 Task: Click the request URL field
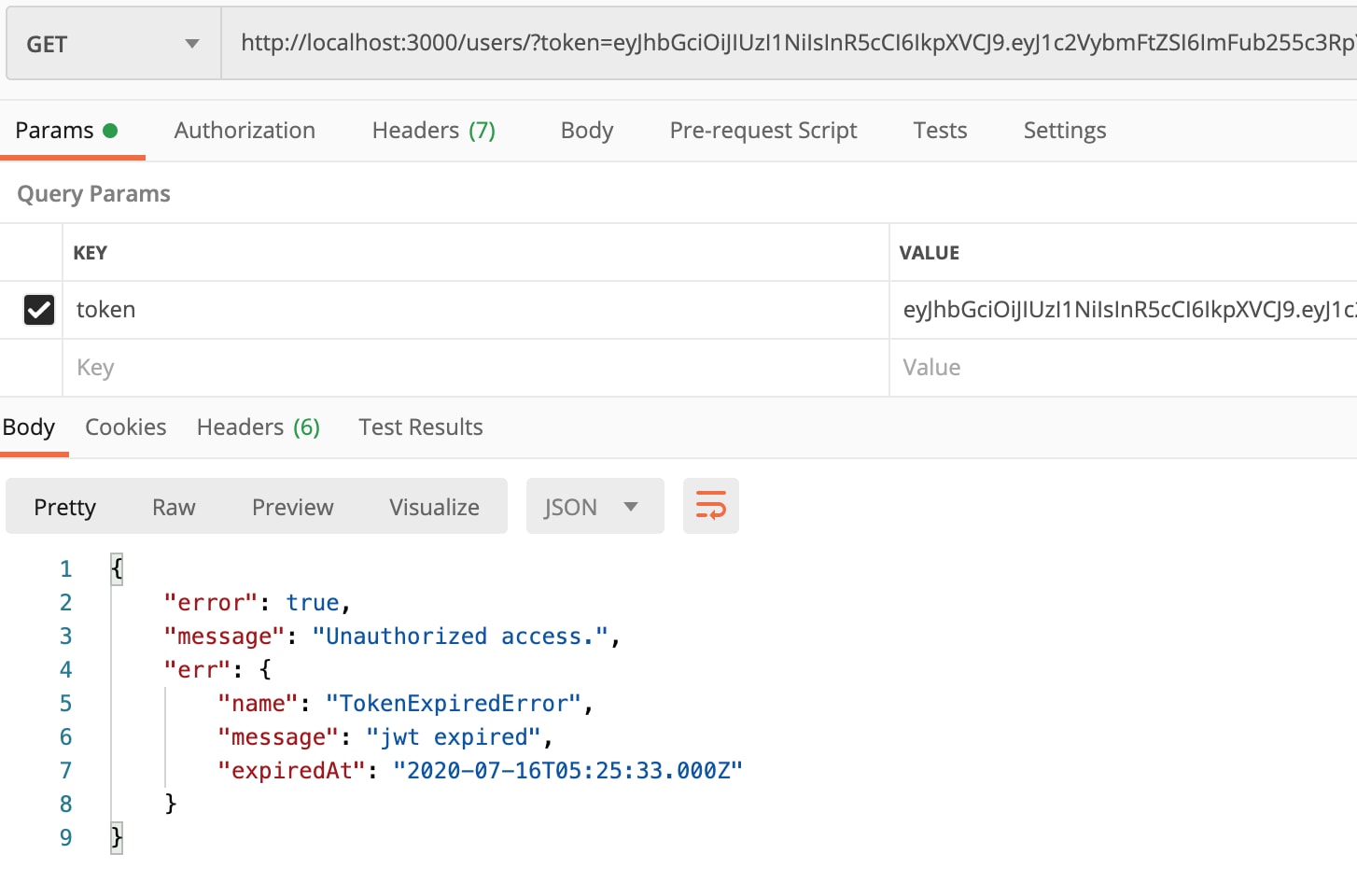point(790,43)
